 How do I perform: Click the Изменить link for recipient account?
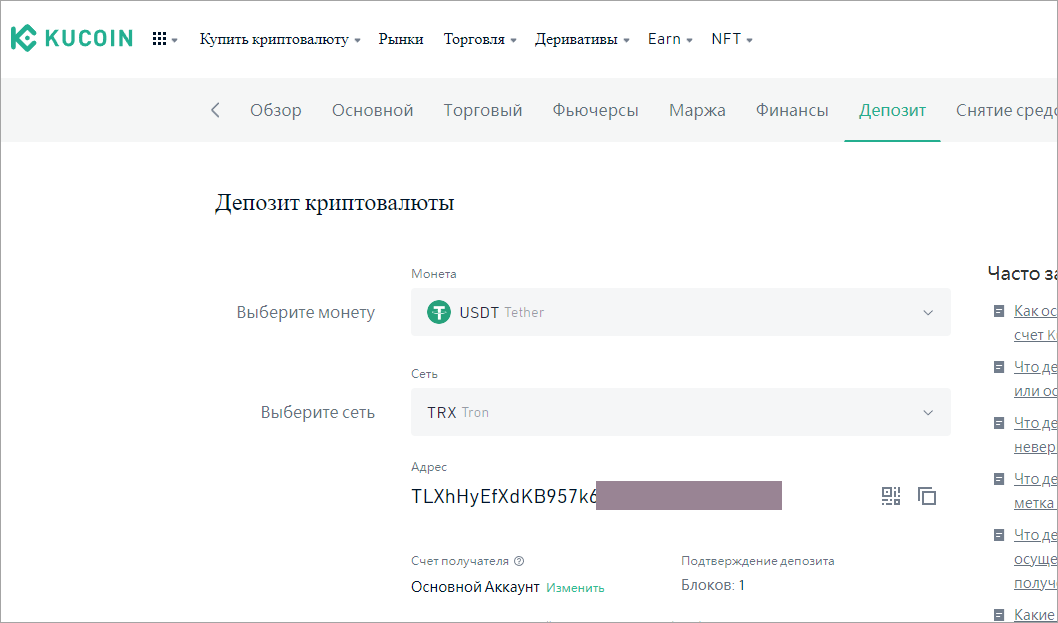(x=576, y=588)
